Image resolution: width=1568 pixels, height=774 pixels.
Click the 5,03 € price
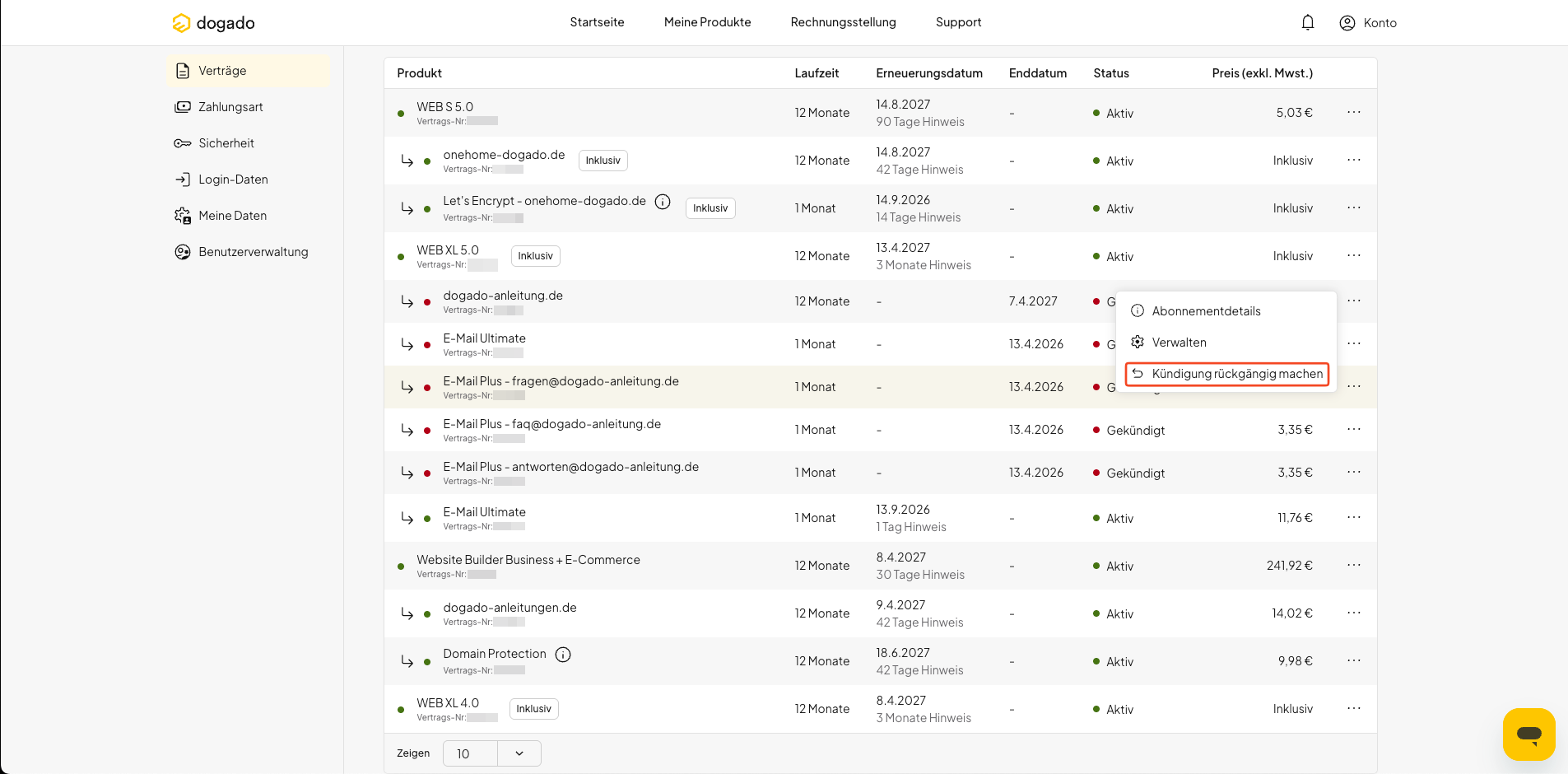(x=1295, y=113)
